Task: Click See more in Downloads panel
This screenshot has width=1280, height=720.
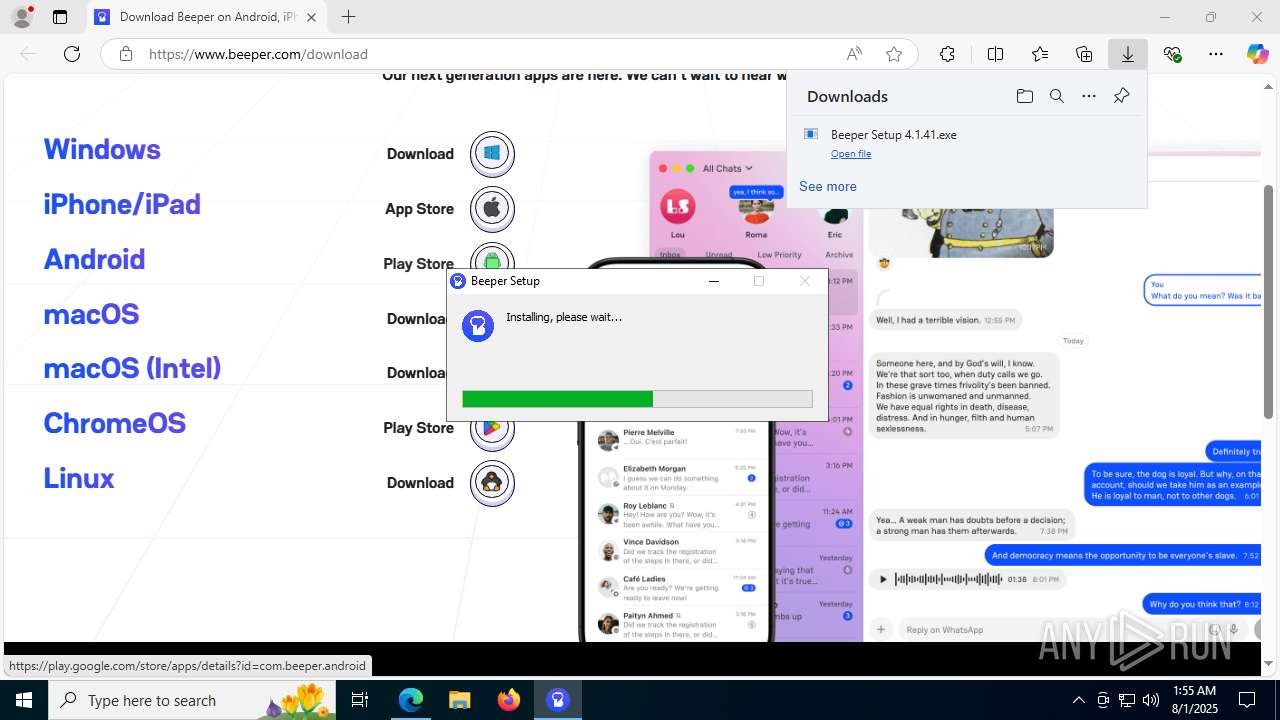Action: pos(828,186)
